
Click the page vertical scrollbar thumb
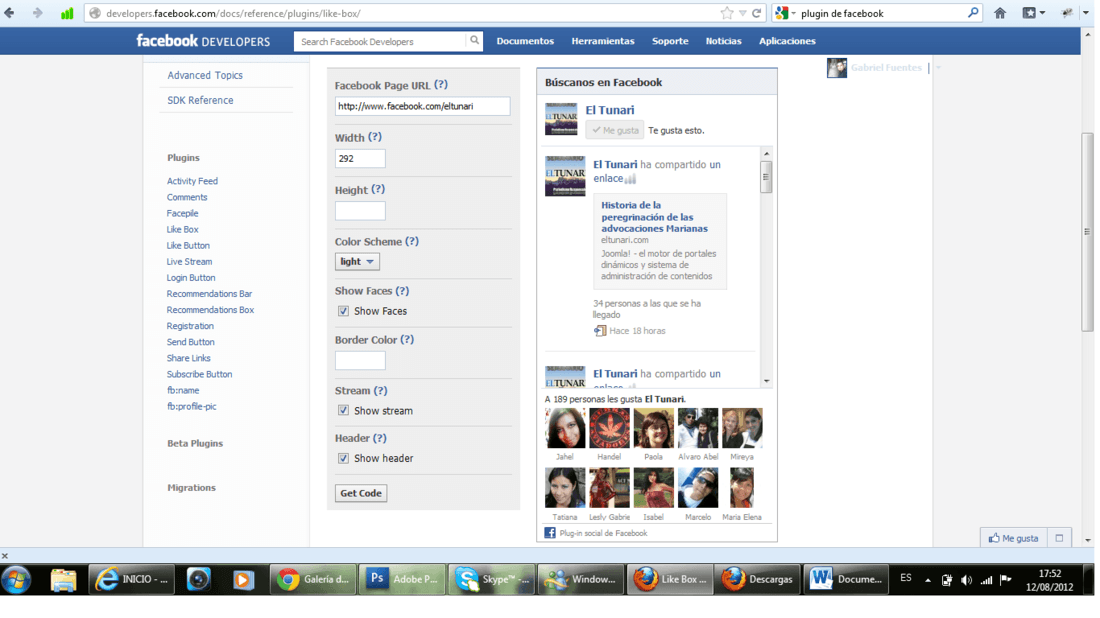pos(1087,231)
